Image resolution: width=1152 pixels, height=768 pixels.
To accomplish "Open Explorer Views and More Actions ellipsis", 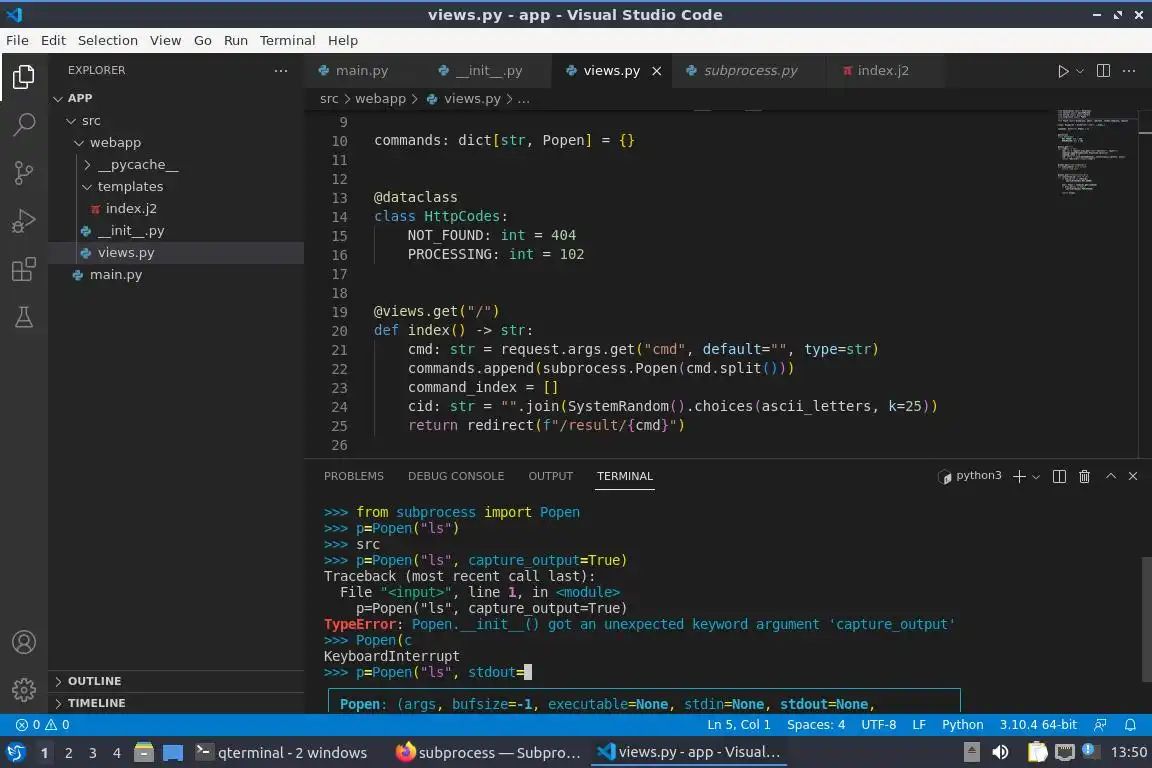I will 281,71.
